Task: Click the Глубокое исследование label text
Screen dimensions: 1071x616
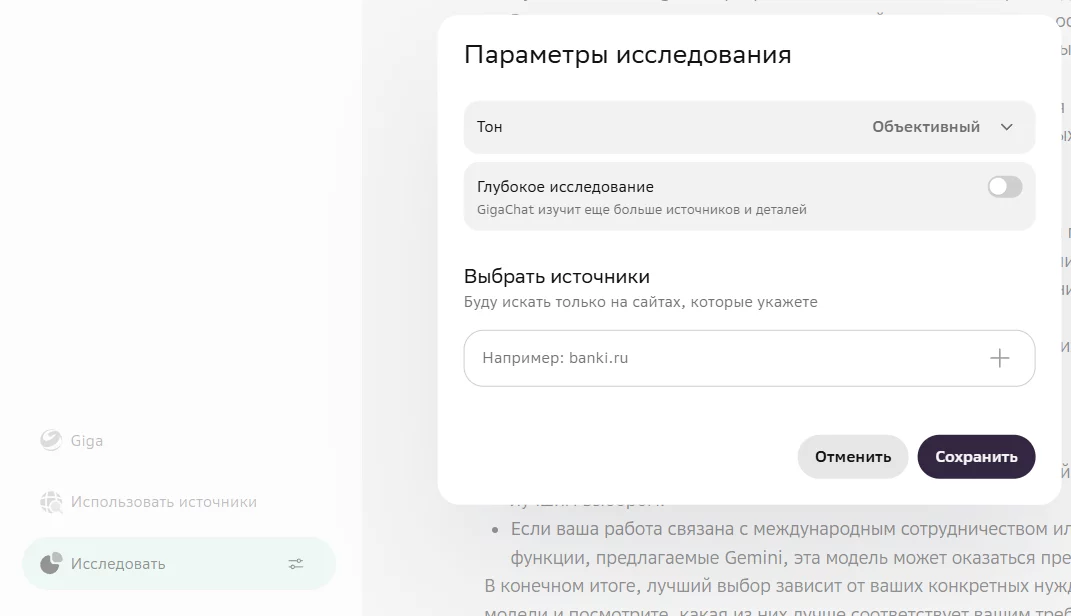Action: tap(565, 187)
